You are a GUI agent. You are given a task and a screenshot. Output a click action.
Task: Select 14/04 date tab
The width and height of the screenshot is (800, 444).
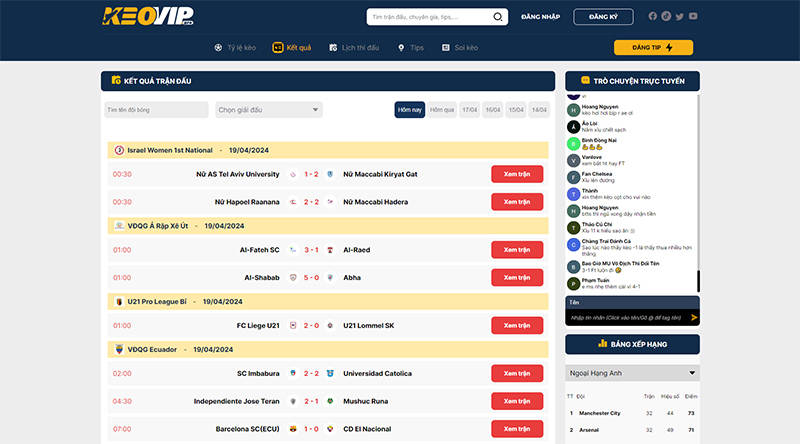pos(539,110)
